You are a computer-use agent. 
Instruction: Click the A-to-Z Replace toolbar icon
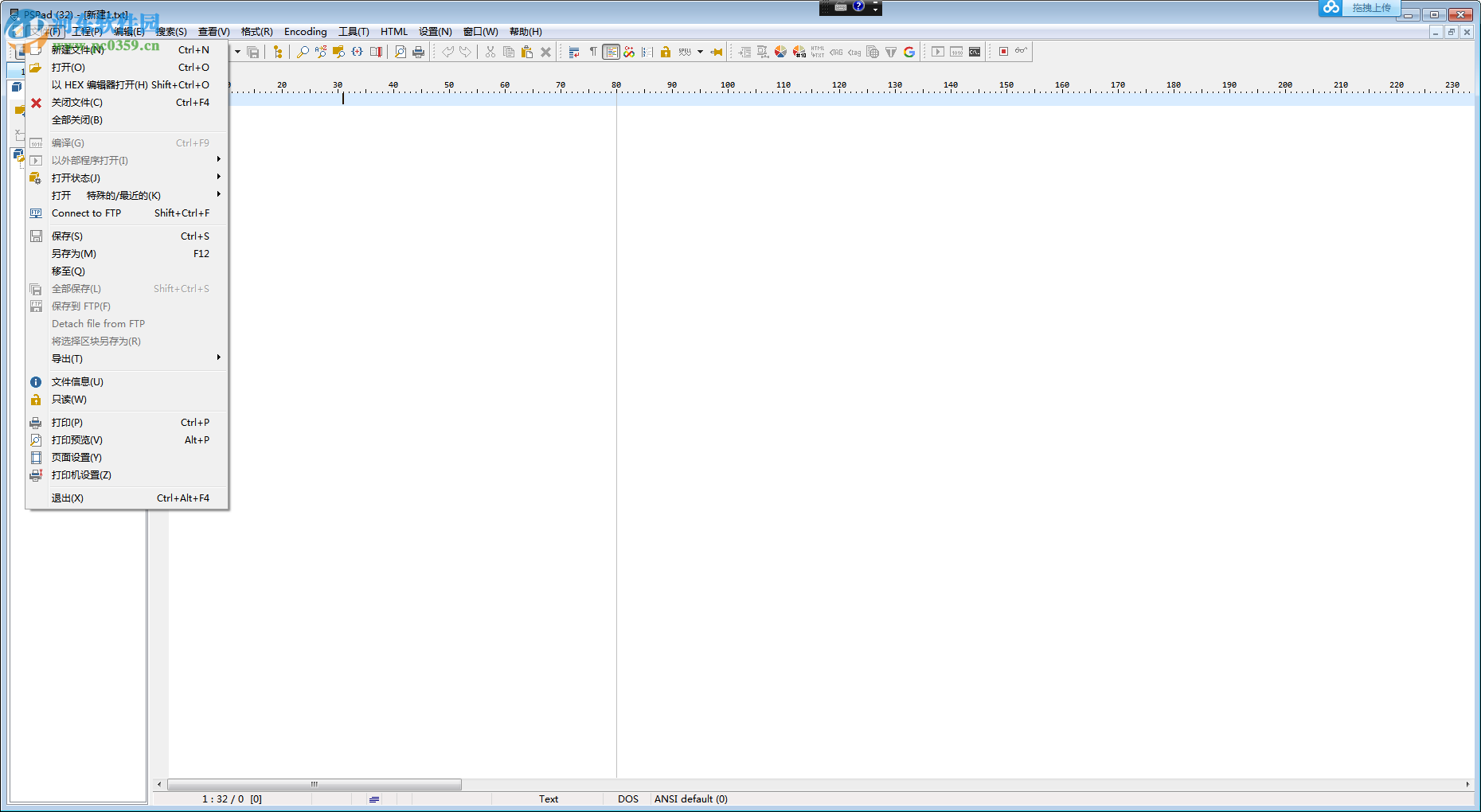[321, 53]
